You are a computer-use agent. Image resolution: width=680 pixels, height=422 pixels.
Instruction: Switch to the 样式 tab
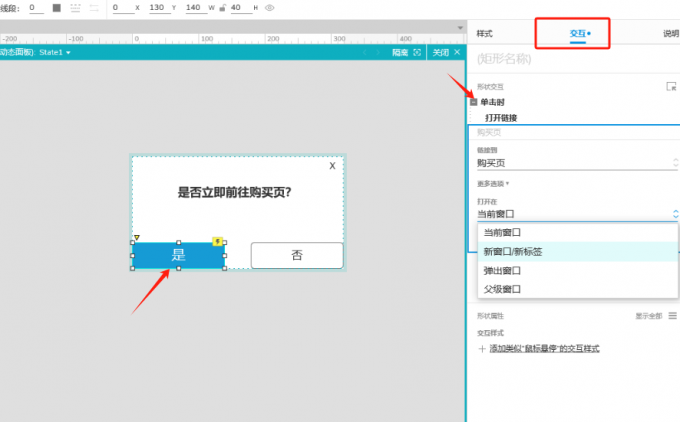pyautogui.click(x=484, y=33)
